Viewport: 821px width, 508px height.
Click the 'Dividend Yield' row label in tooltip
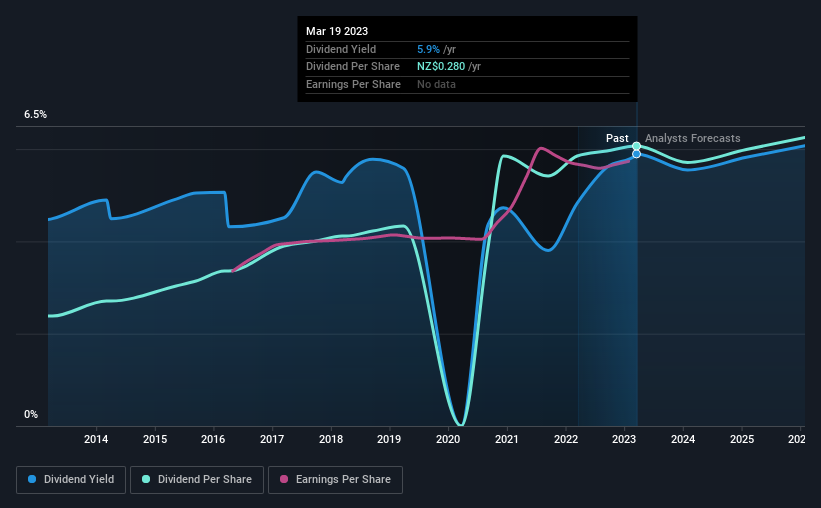coord(341,49)
